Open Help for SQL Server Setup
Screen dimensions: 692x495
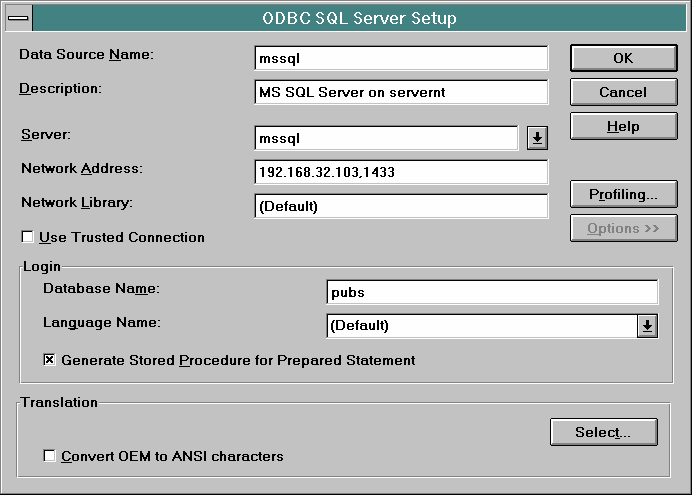click(623, 127)
